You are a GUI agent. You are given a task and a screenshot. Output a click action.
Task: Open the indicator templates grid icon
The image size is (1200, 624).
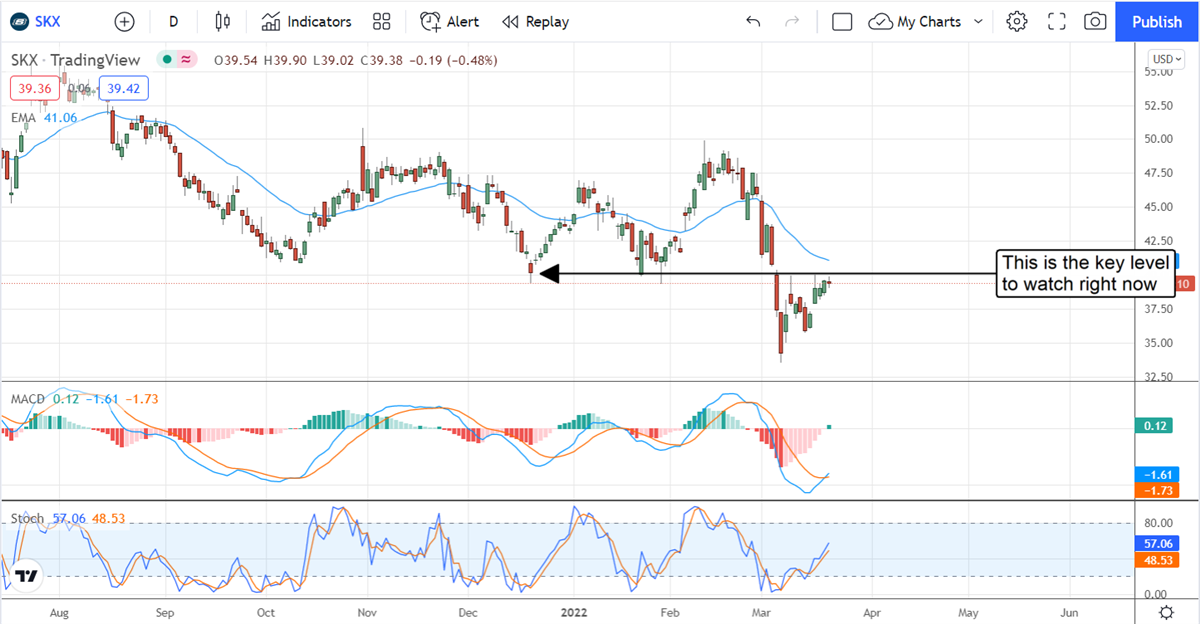381,21
